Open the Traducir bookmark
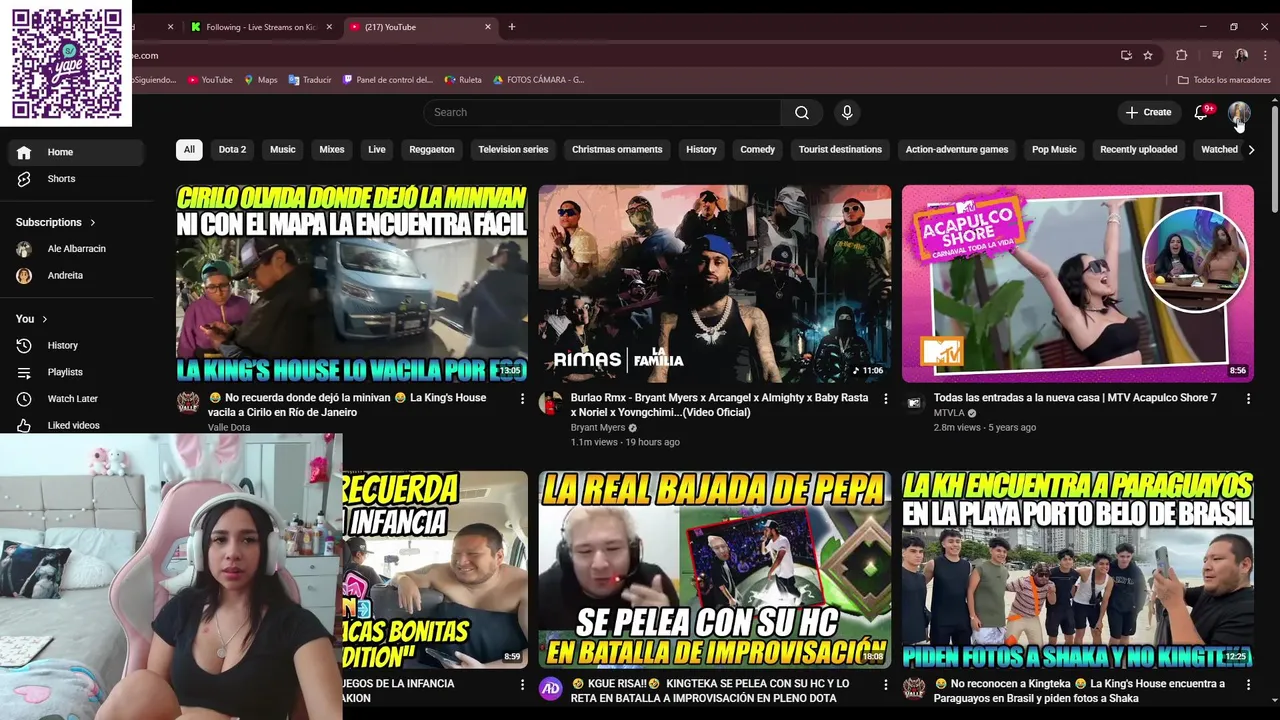Screen dimensions: 1280x720 pos(310,80)
